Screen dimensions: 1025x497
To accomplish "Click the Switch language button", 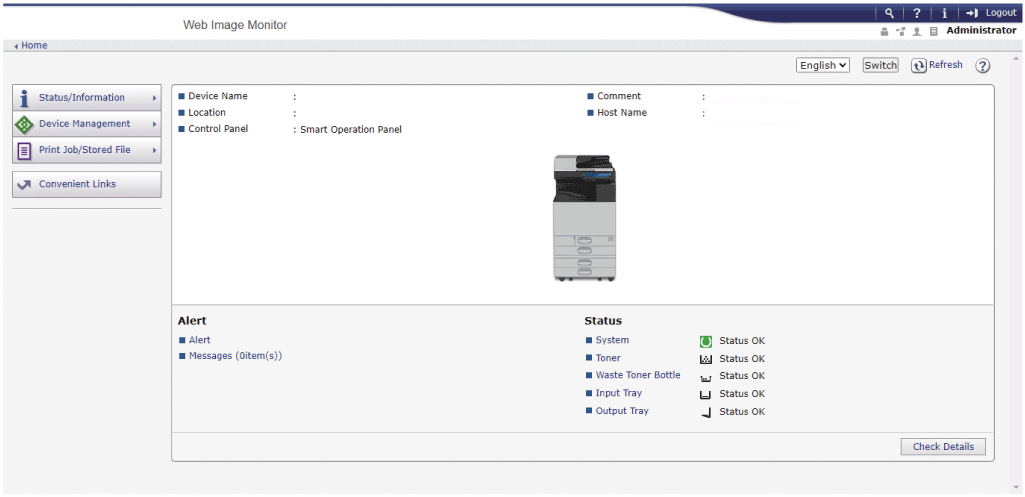I will tap(880, 65).
